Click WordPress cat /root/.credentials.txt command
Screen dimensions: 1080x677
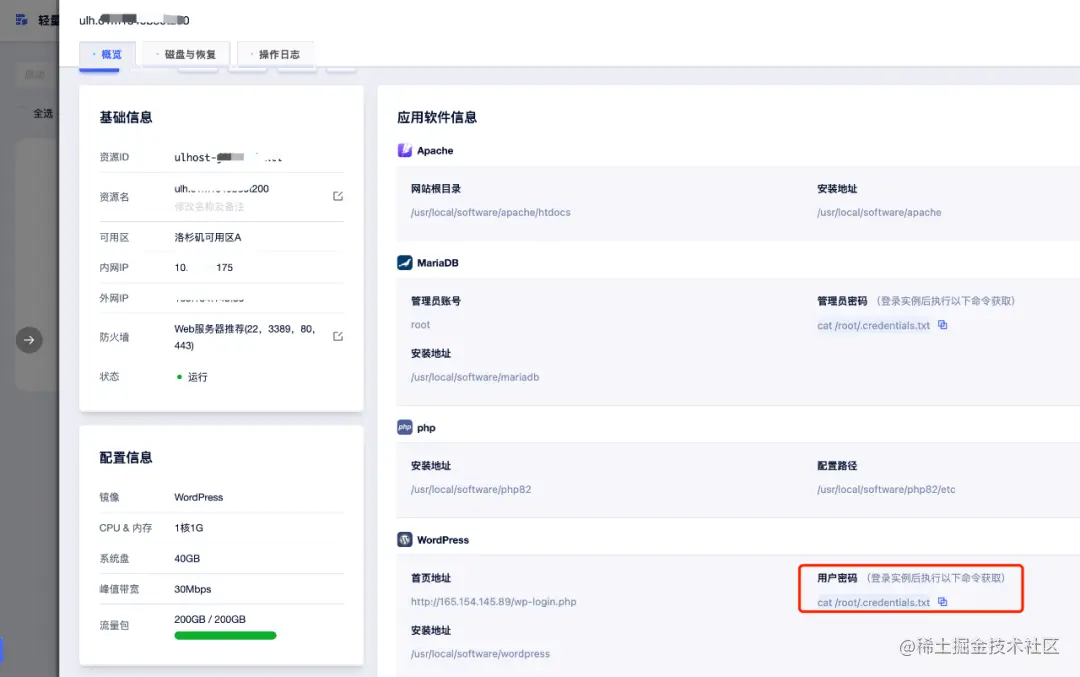873,602
